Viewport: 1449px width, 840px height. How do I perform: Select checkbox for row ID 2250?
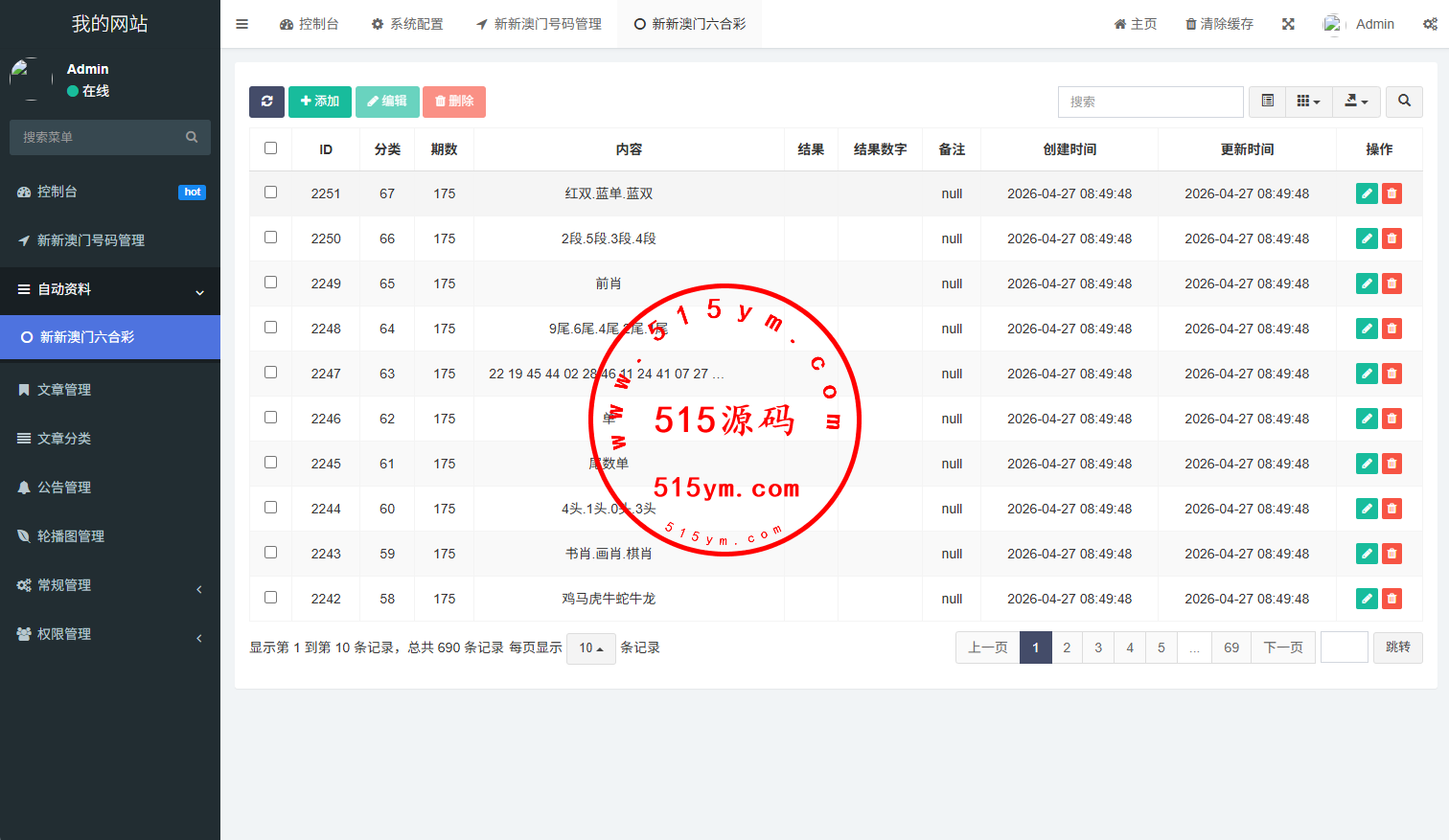[270, 238]
